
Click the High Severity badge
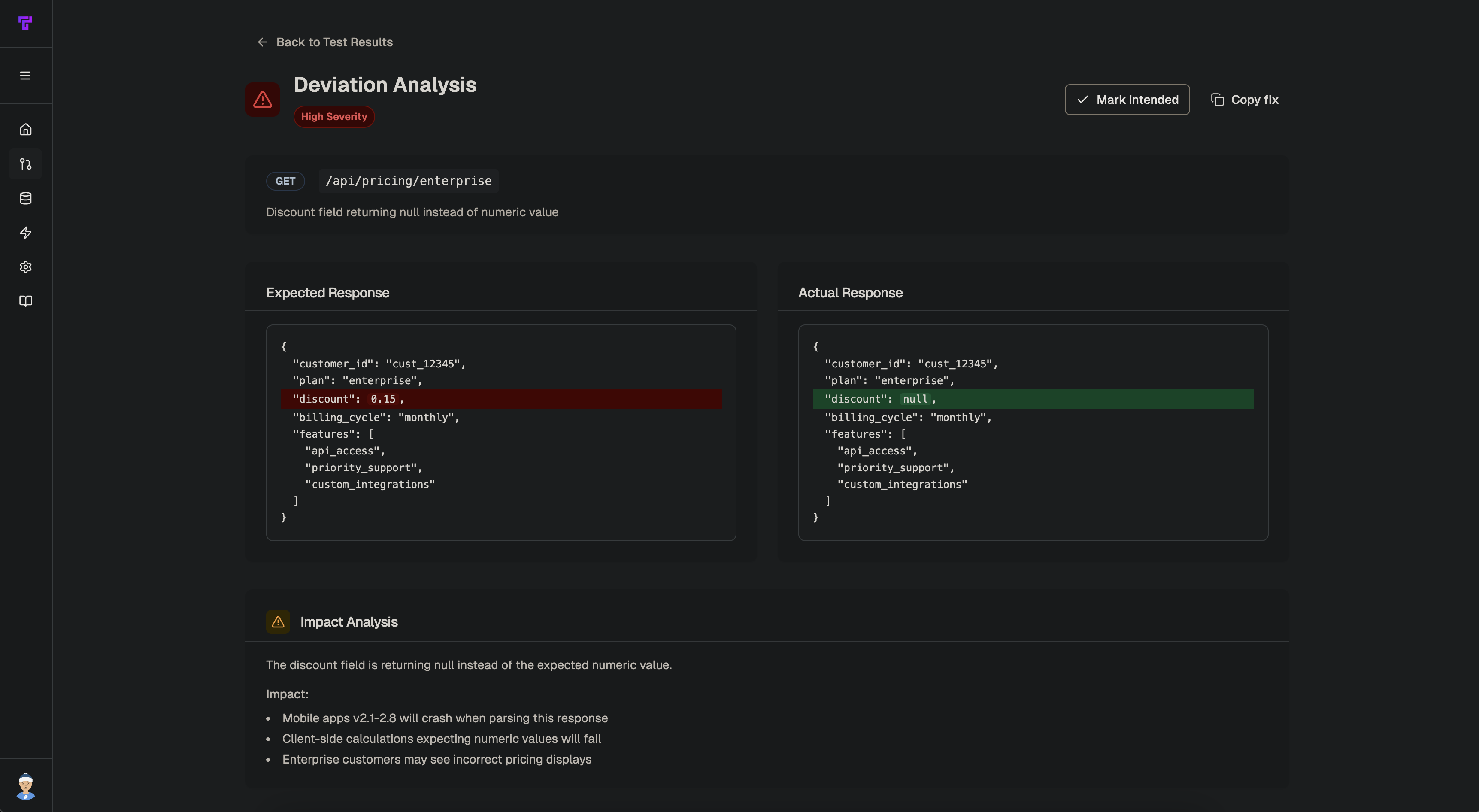point(333,116)
